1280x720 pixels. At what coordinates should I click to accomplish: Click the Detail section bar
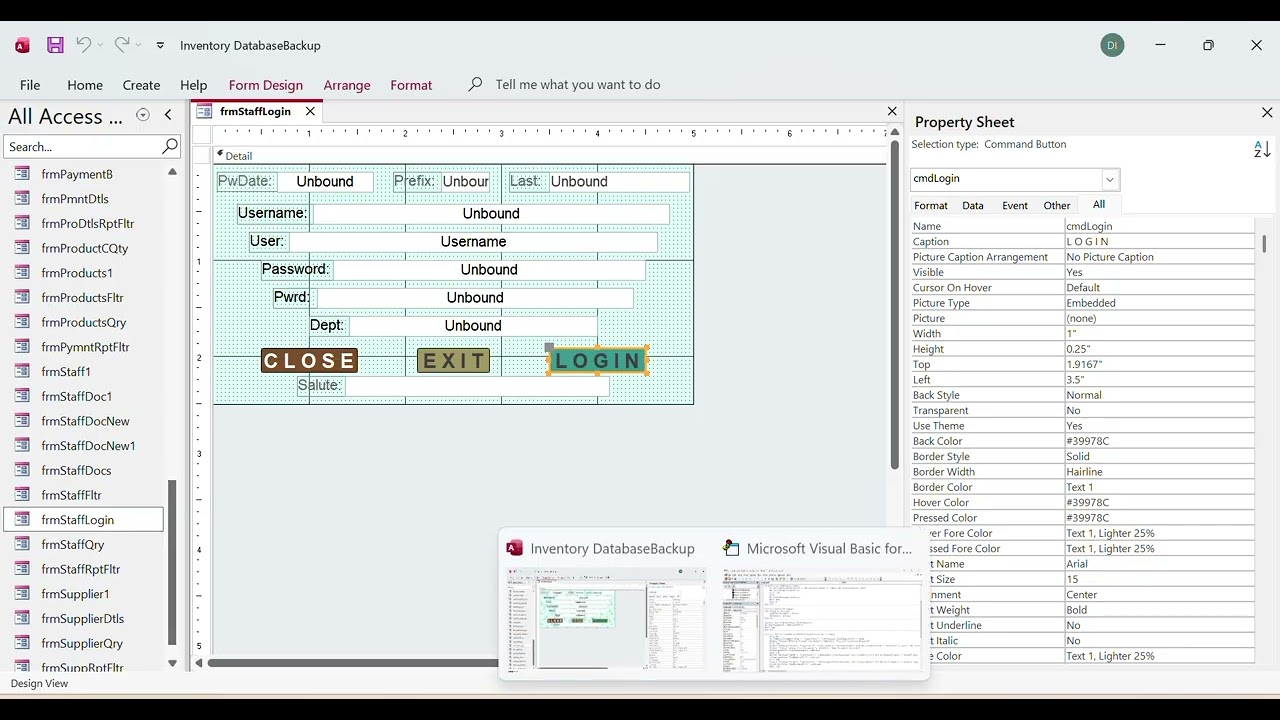551,156
